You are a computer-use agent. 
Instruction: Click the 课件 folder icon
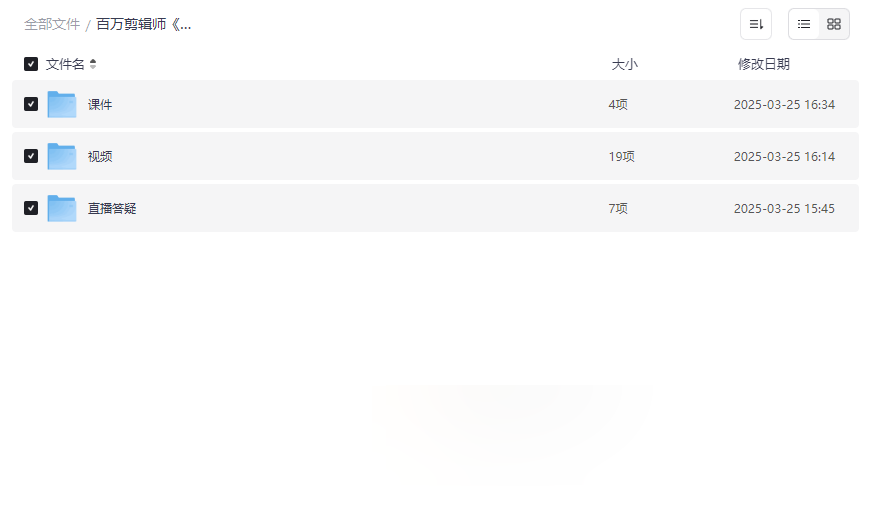[62, 104]
